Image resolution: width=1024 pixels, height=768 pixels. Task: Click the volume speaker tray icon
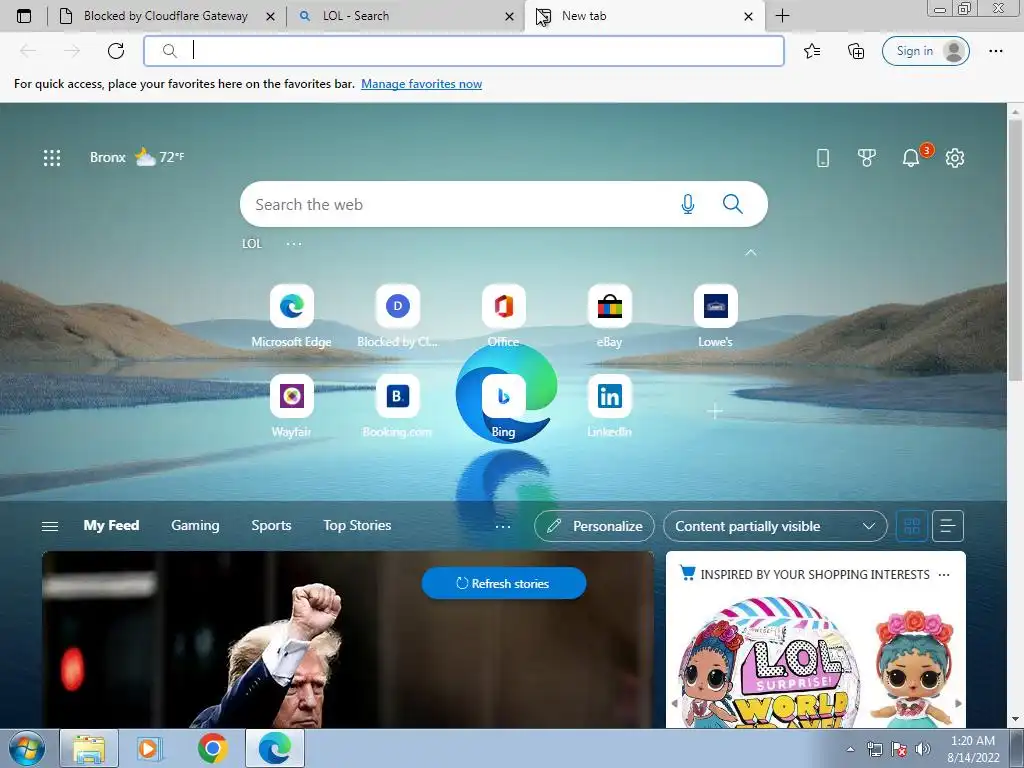[922, 749]
